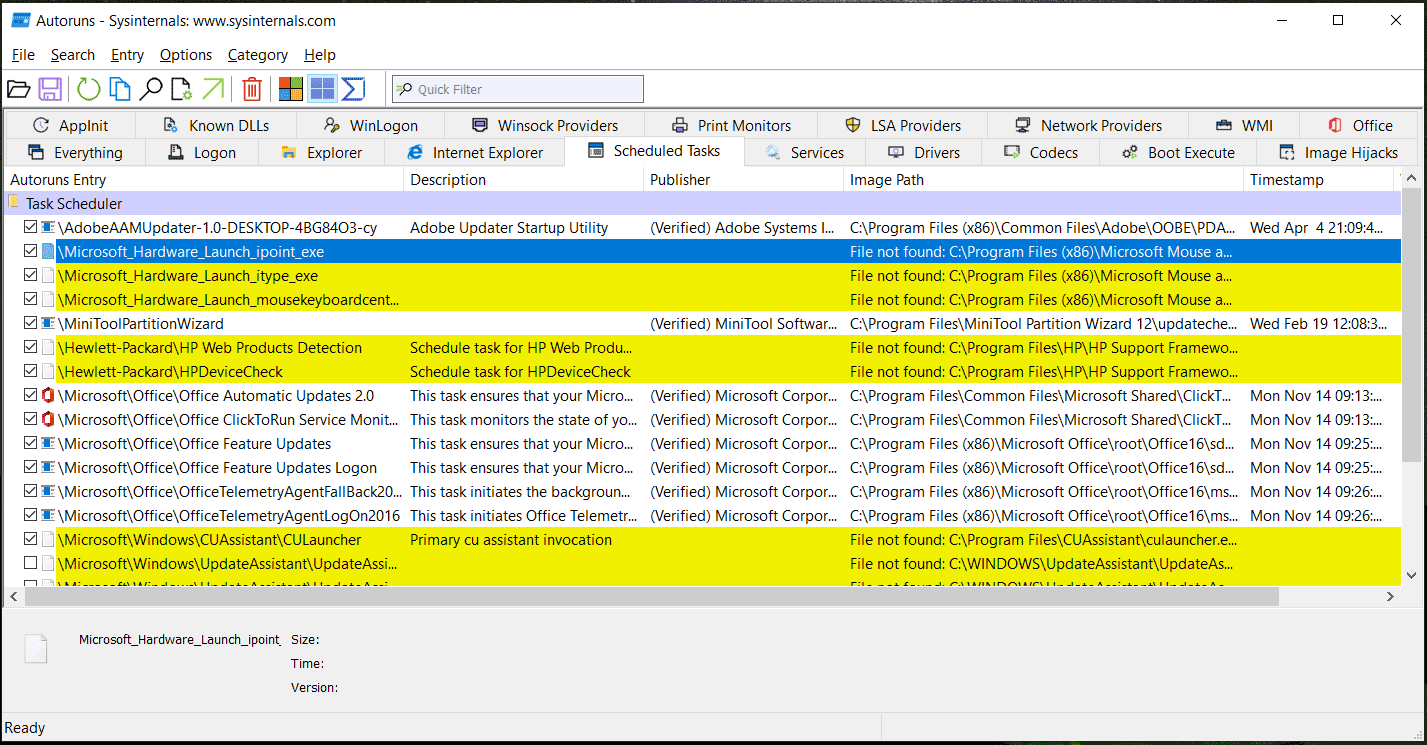Uncheck the Office Feature Updates checkbox
This screenshot has height=745, width=1427.
tap(31, 444)
